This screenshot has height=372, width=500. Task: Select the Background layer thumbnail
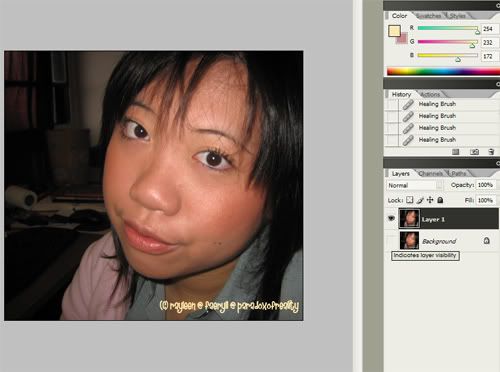pyautogui.click(x=409, y=240)
